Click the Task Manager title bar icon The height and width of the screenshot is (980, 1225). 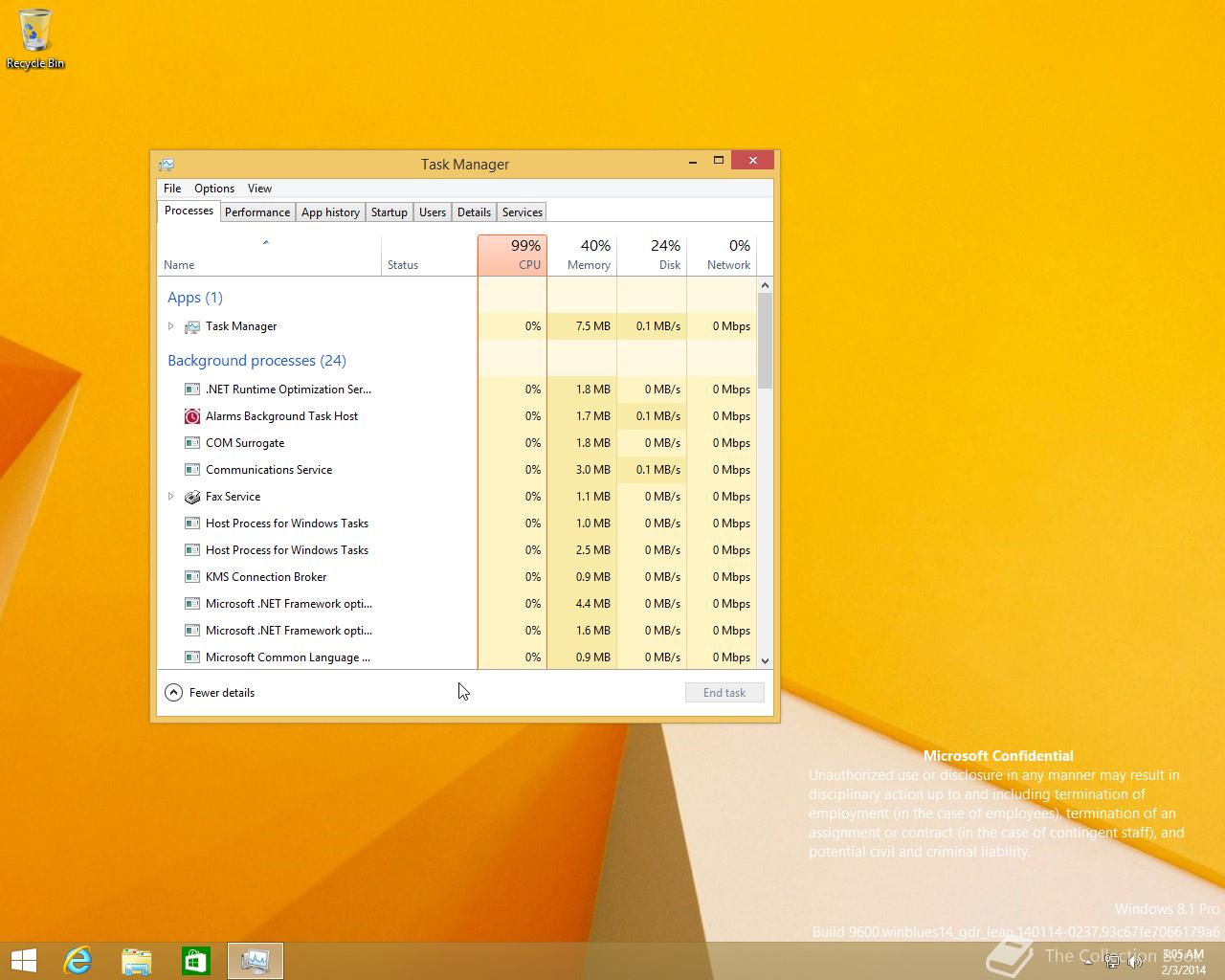167,164
